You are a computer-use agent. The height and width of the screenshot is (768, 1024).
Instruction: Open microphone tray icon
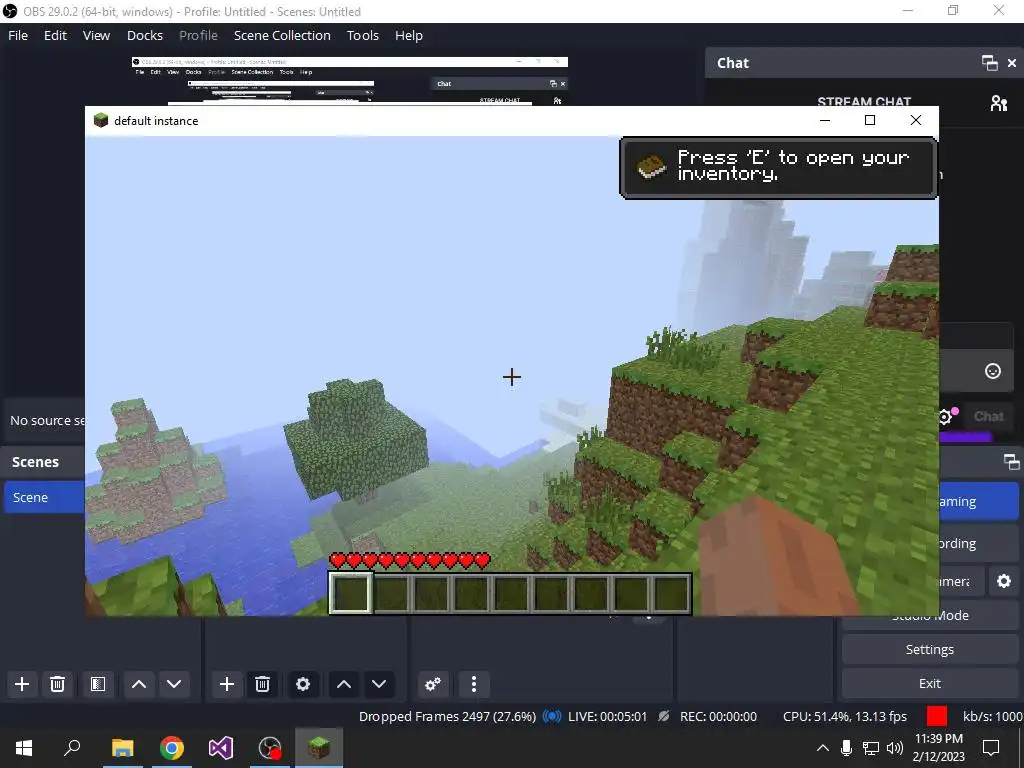[846, 748]
